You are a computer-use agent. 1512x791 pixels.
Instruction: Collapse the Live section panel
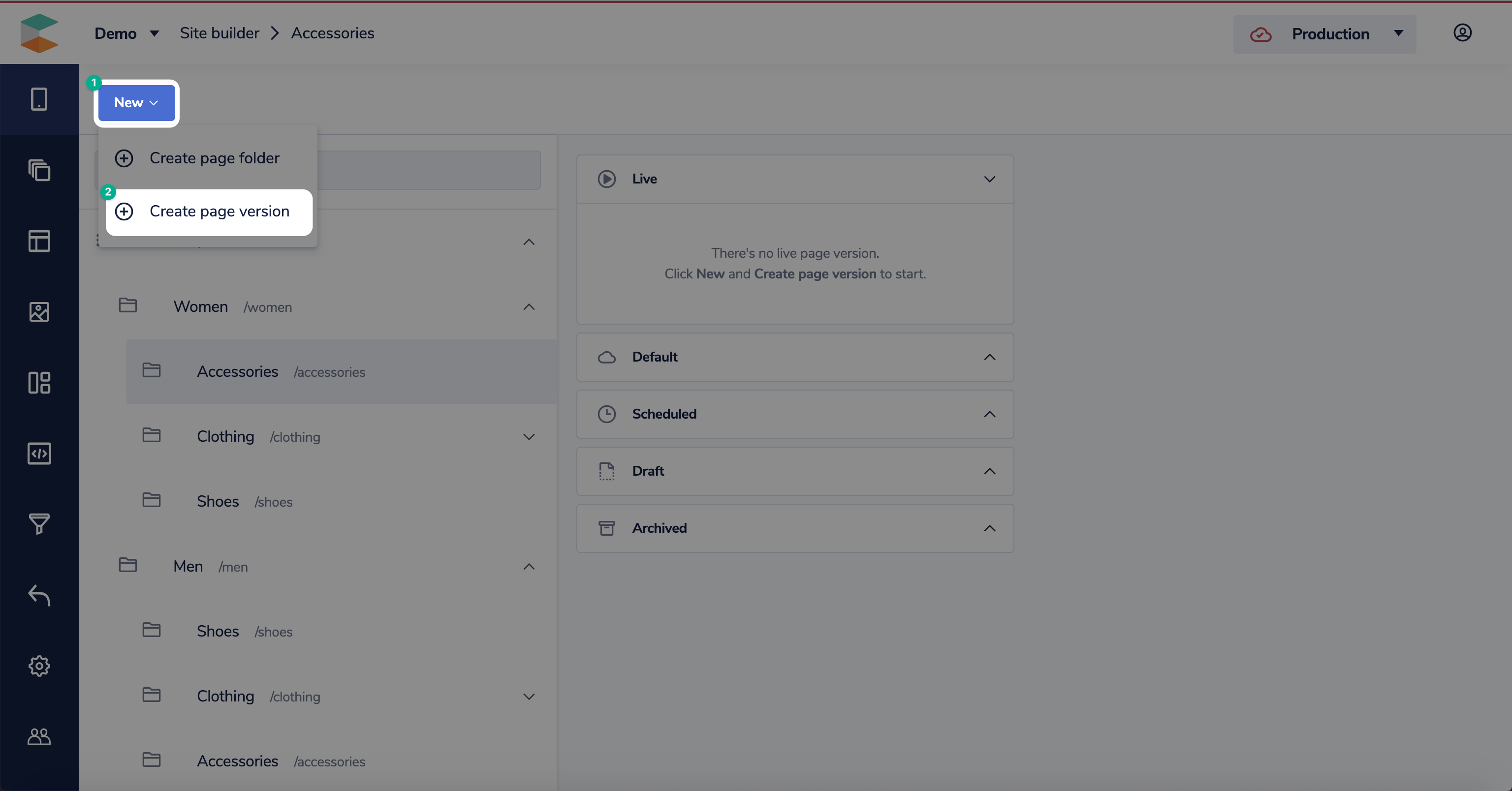point(989,179)
